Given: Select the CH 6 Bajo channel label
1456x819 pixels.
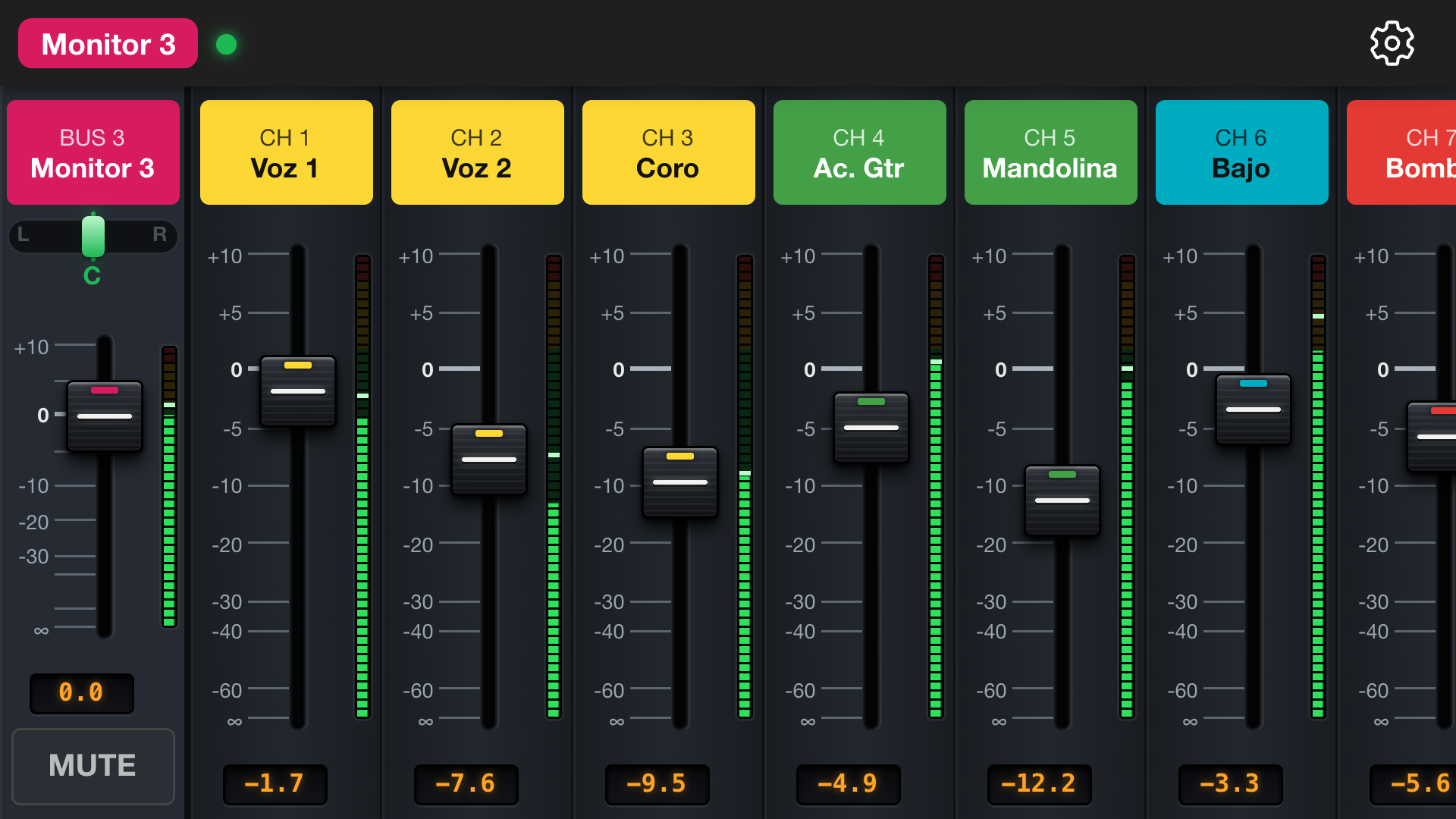Looking at the screenshot, I should [x=1242, y=152].
